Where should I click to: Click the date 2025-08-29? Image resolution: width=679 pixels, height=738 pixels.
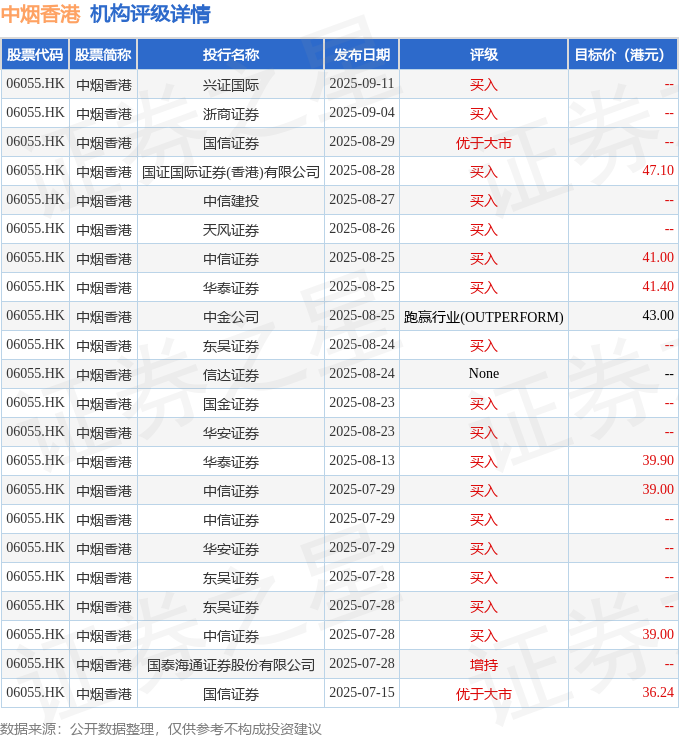point(361,142)
